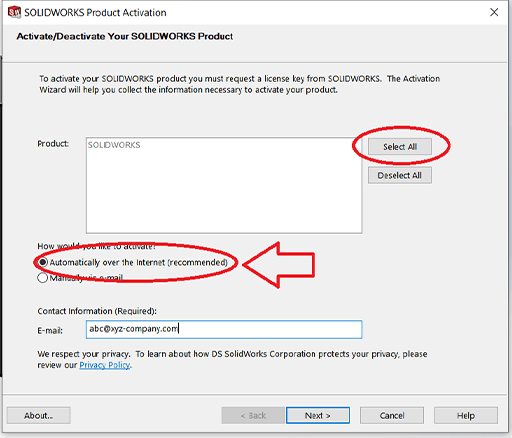The height and width of the screenshot is (438, 512).
Task: Focus the E-mail input field
Action: (x=224, y=329)
